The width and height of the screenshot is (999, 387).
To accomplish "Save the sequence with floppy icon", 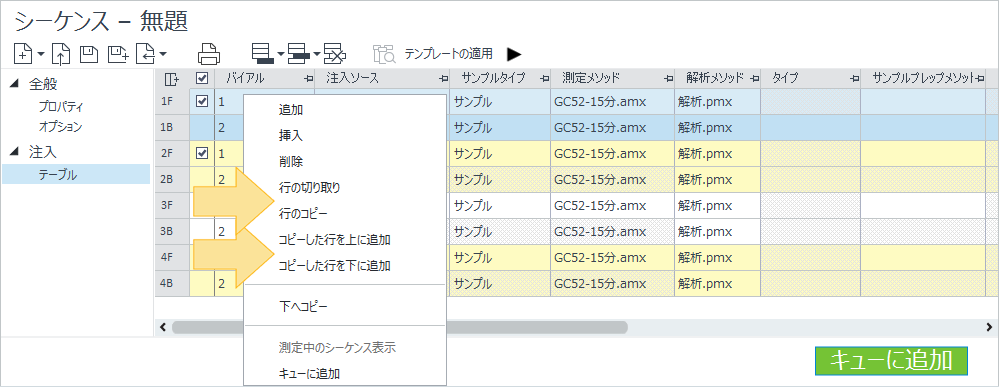I will click(89, 54).
